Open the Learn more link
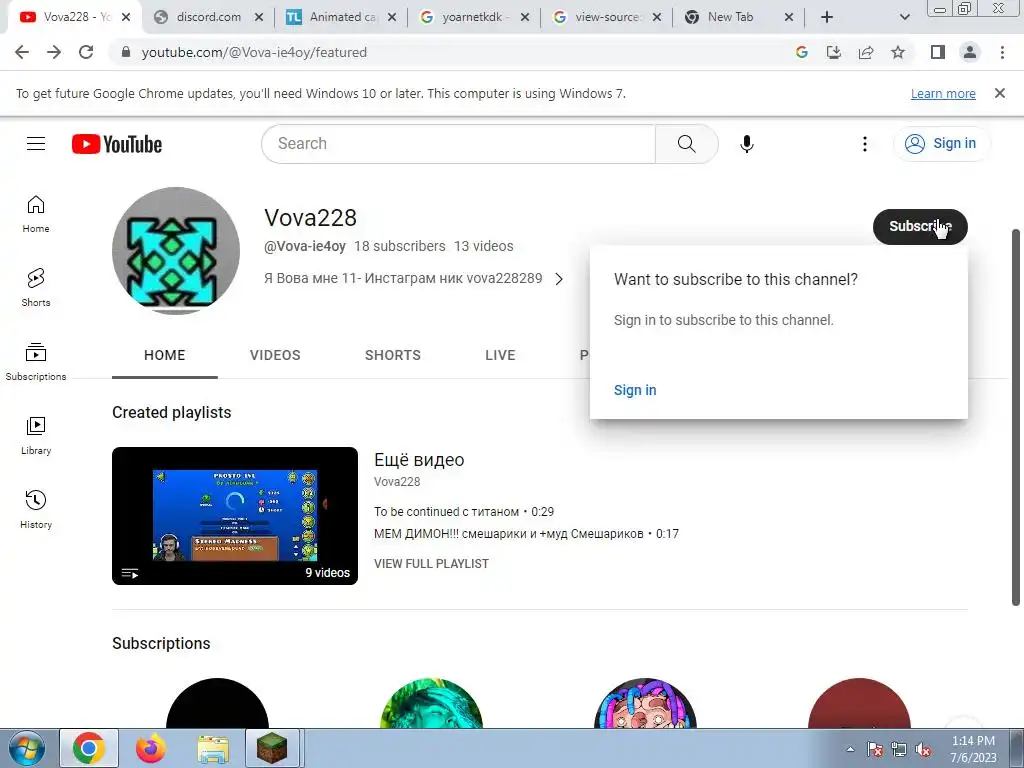 943,93
